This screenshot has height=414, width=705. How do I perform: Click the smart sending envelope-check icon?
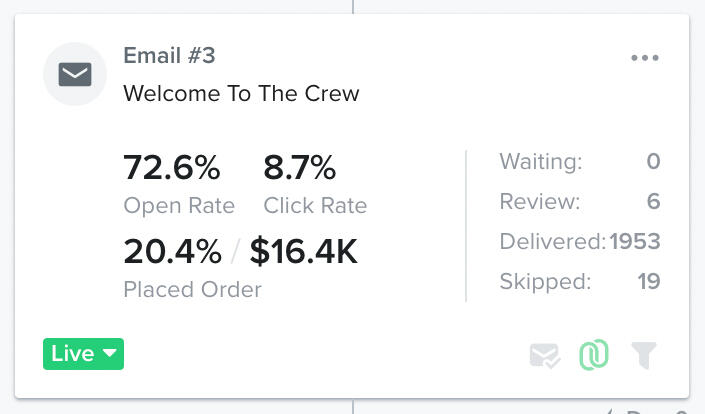[x=545, y=355]
